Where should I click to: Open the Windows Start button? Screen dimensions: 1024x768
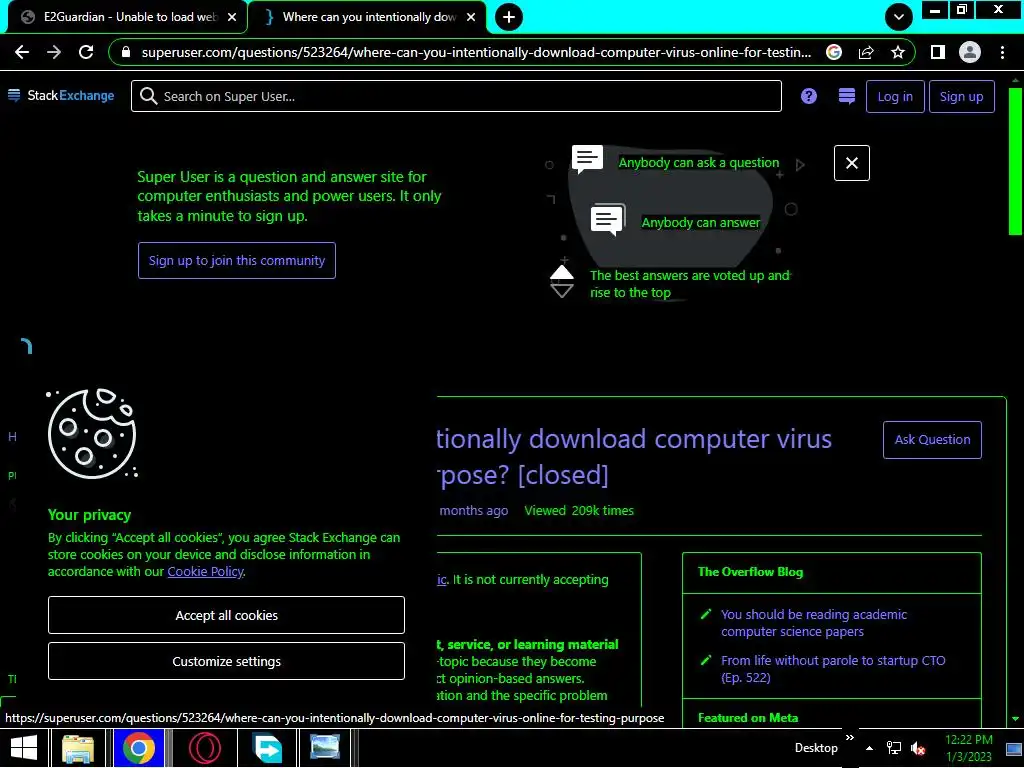click(x=24, y=748)
